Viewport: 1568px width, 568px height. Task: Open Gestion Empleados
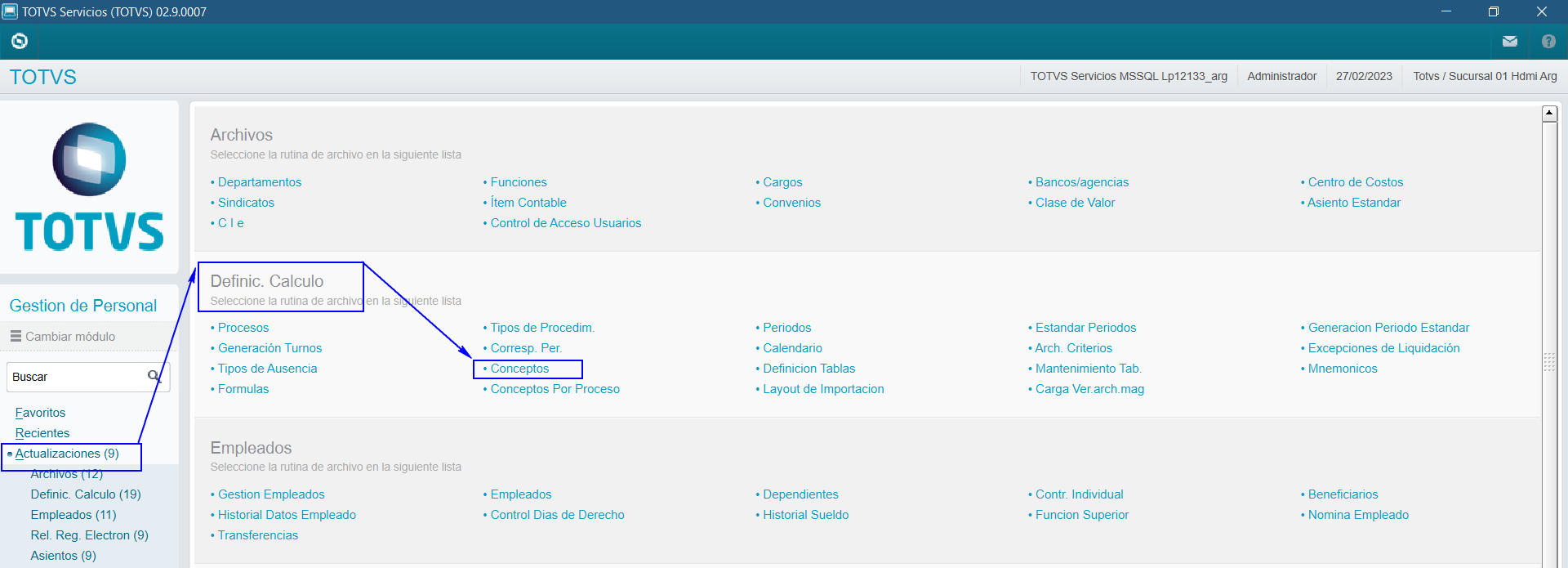point(271,494)
